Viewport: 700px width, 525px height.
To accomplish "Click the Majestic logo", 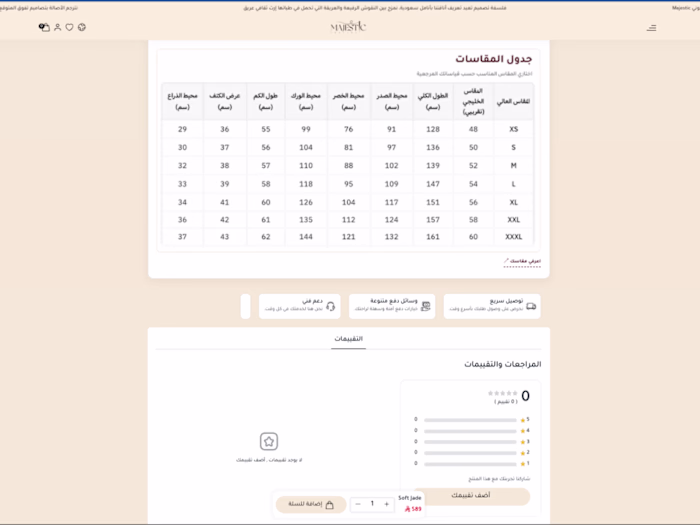I will coord(348,27).
